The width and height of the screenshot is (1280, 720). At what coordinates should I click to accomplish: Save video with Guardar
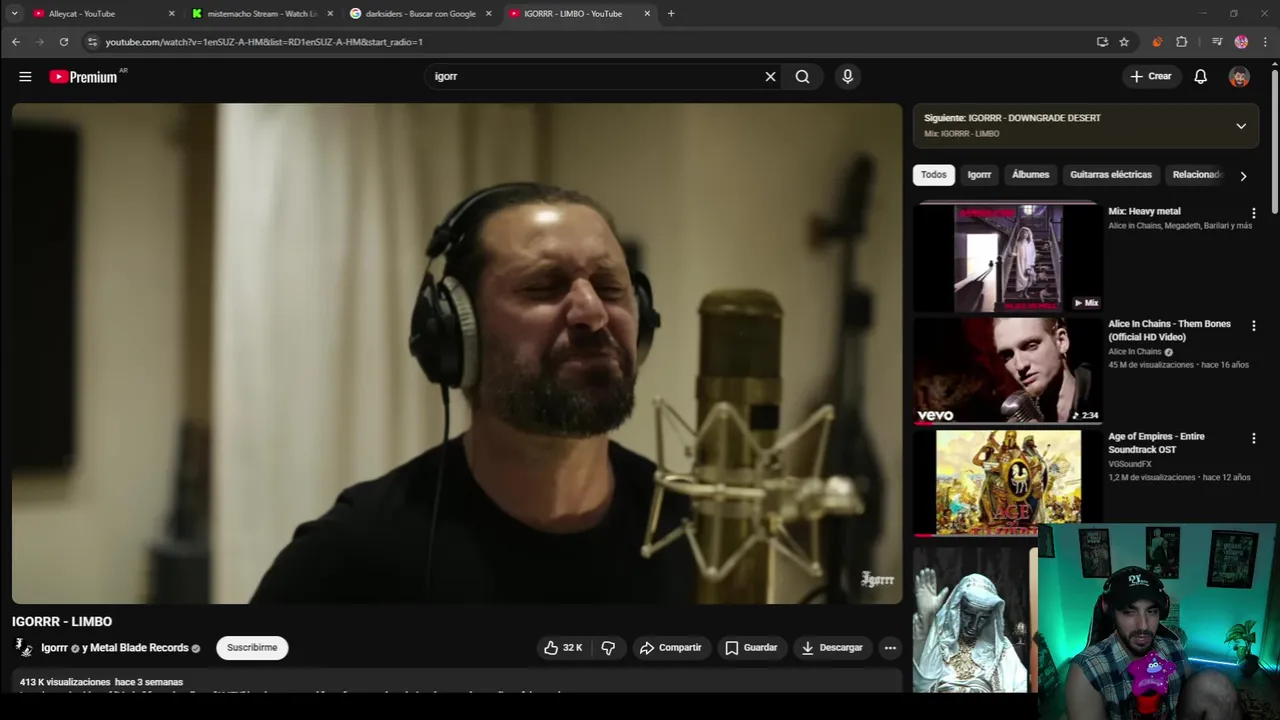click(751, 648)
